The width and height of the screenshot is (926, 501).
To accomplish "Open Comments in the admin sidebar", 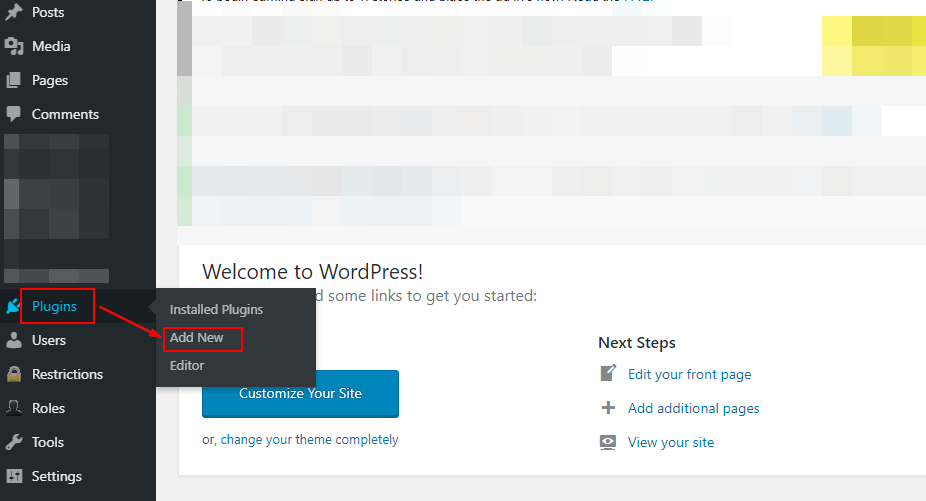I will click(x=65, y=114).
